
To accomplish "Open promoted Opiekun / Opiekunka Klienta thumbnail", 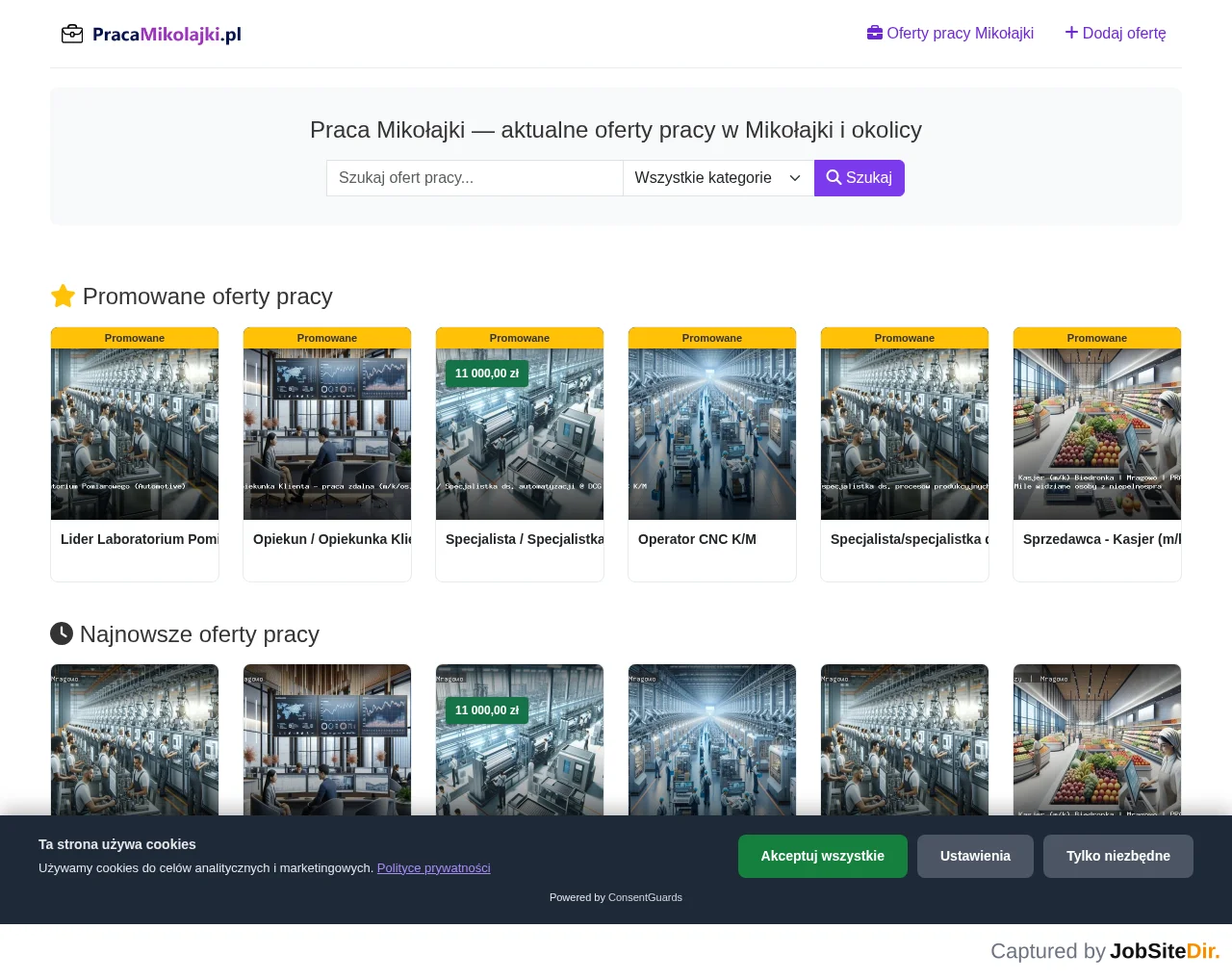I will pos(327,434).
